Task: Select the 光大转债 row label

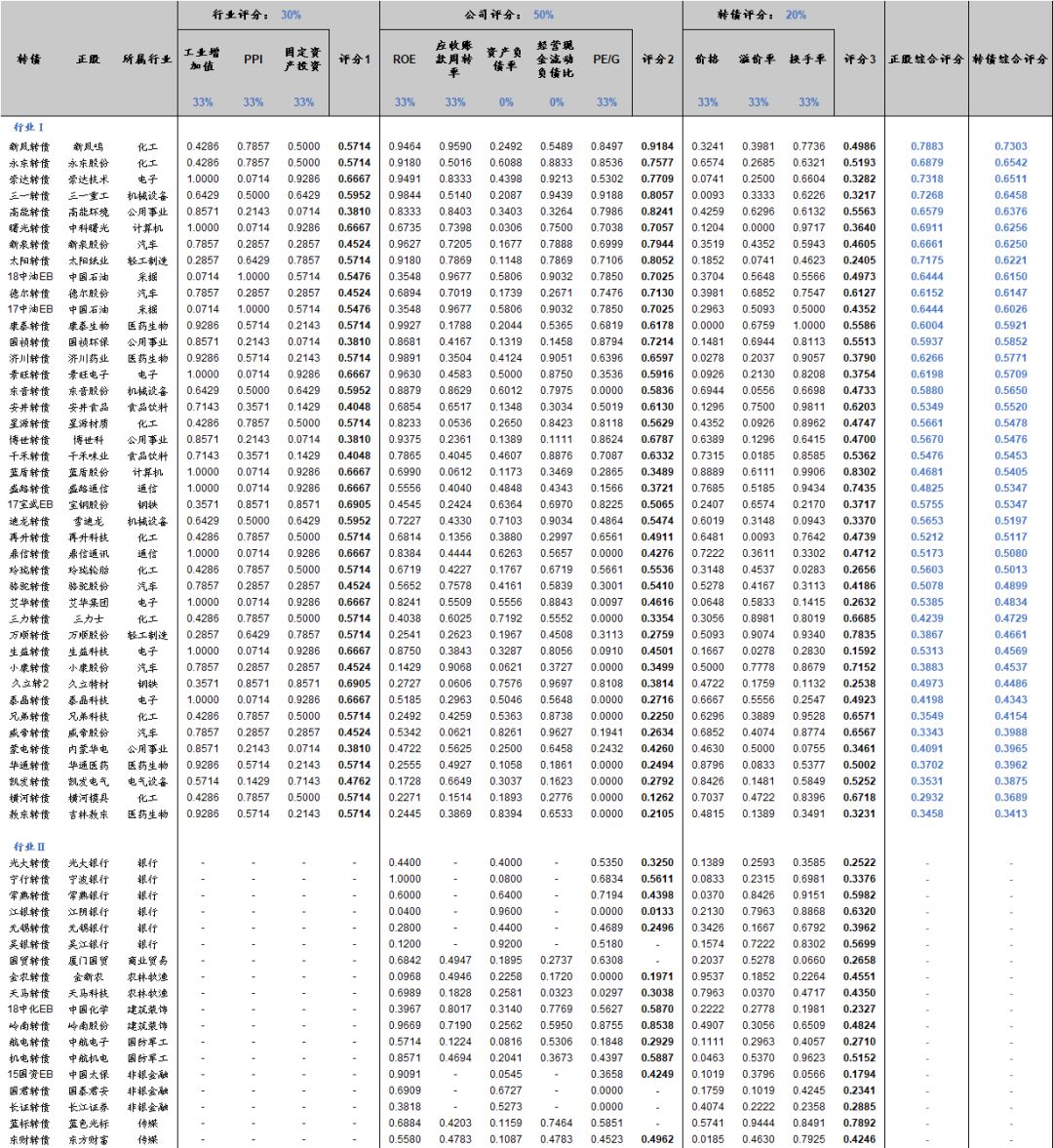Action: 28,862
